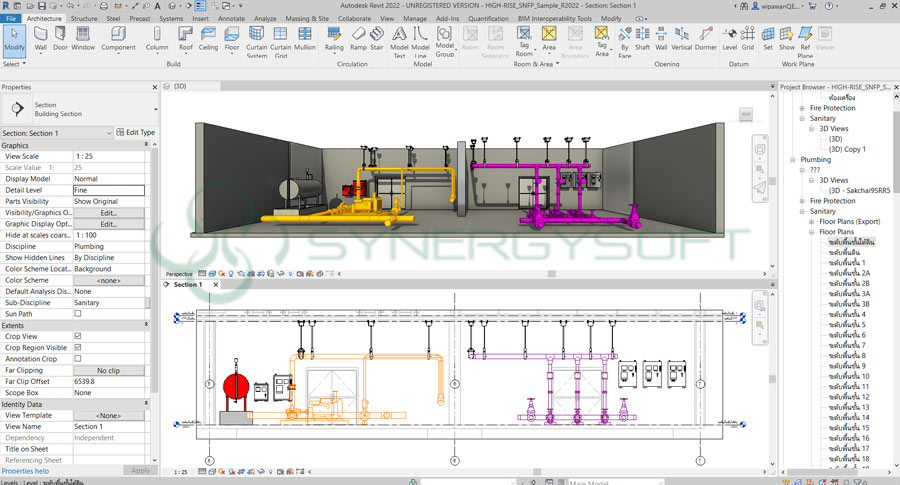Open the Section type selector dropdown

[155, 109]
